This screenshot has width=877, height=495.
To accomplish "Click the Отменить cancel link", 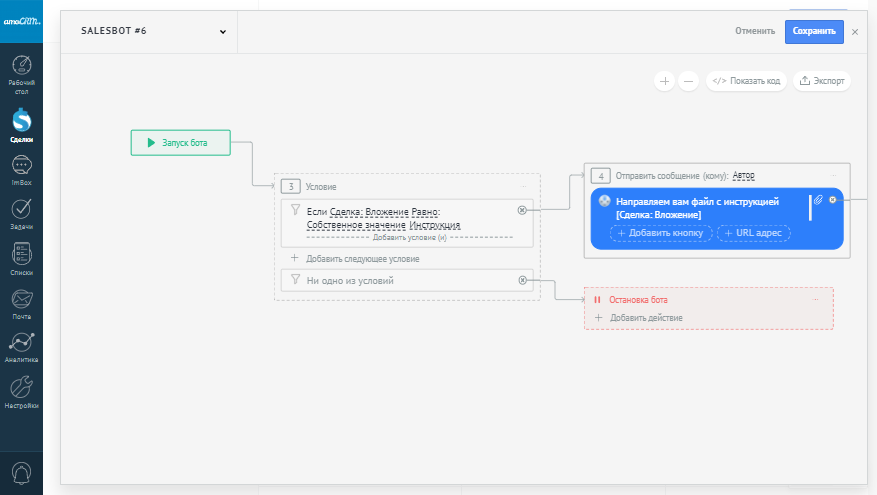I will coord(755,31).
